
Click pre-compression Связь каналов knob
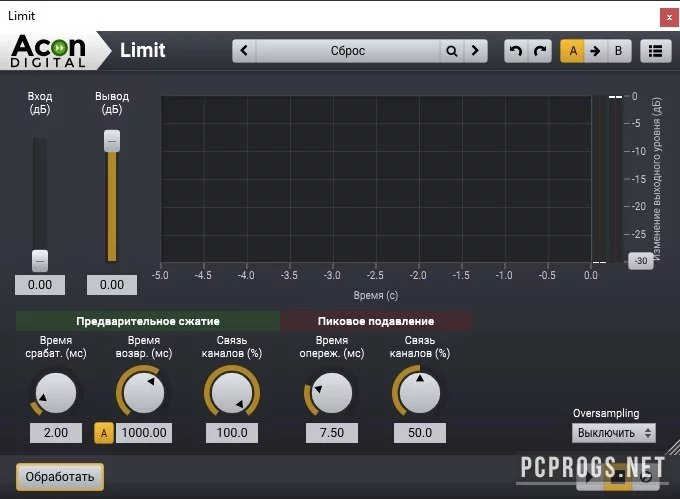coord(232,393)
